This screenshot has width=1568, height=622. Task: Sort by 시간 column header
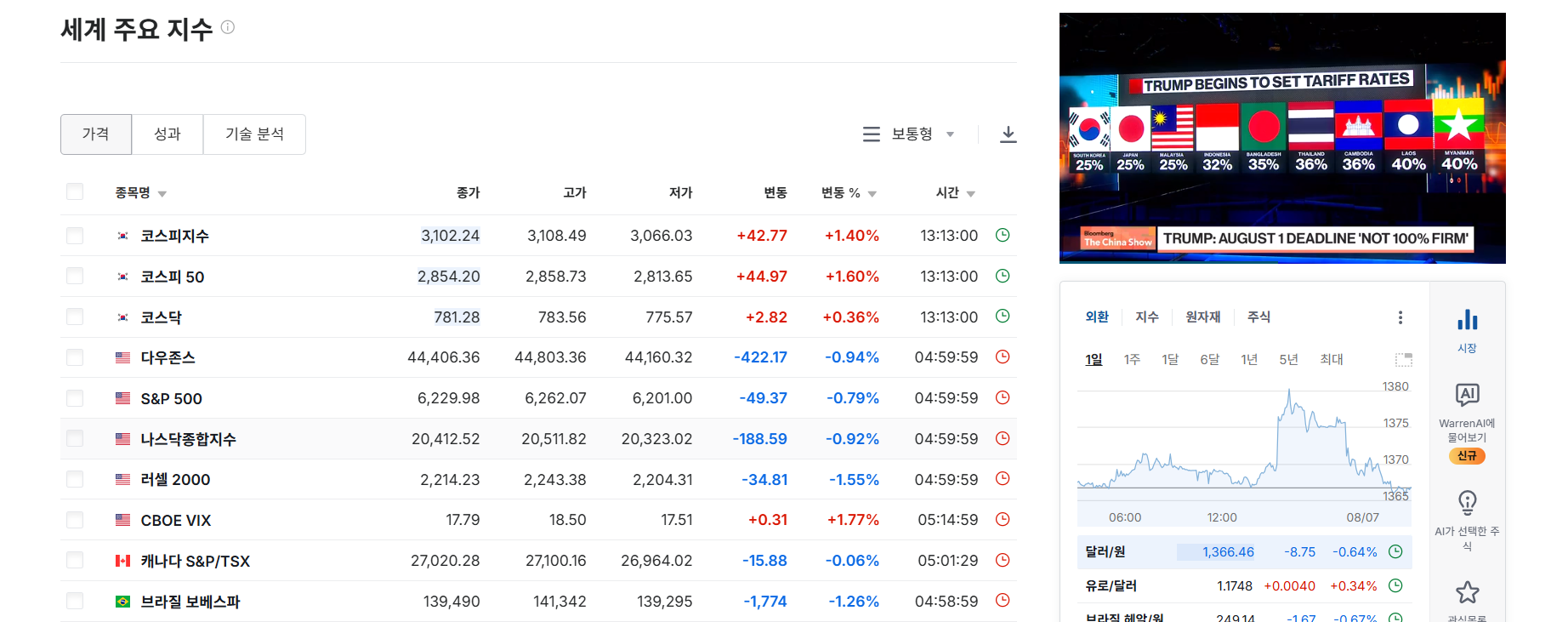coord(956,193)
